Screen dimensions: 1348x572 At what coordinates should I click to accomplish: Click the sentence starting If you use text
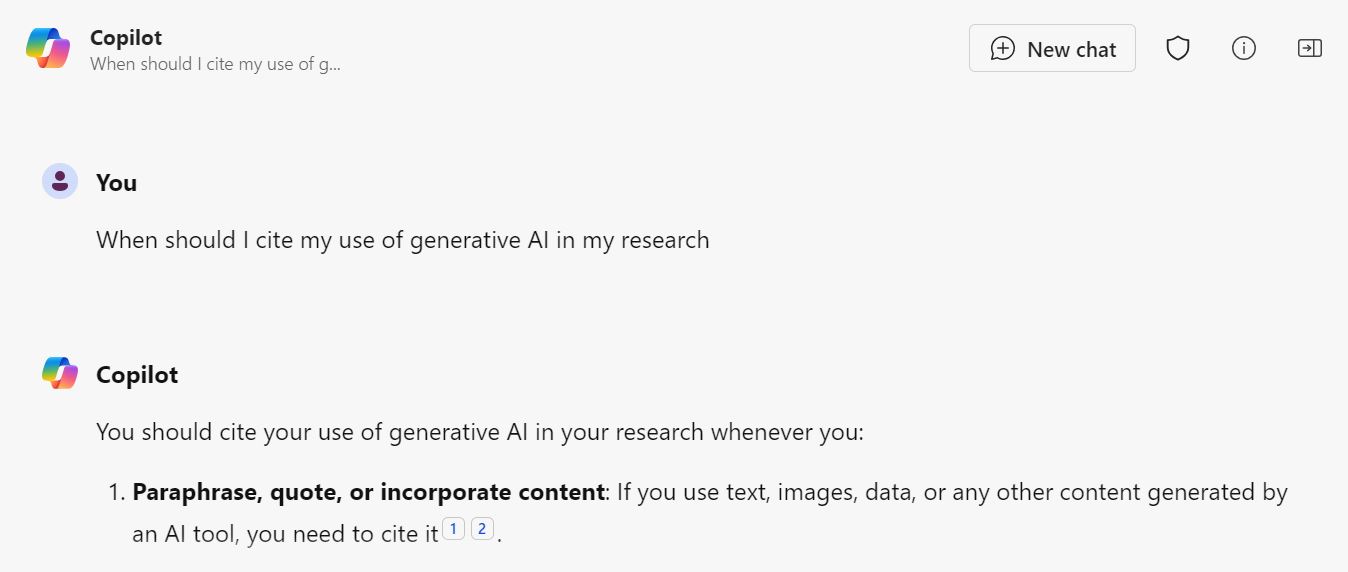point(950,492)
